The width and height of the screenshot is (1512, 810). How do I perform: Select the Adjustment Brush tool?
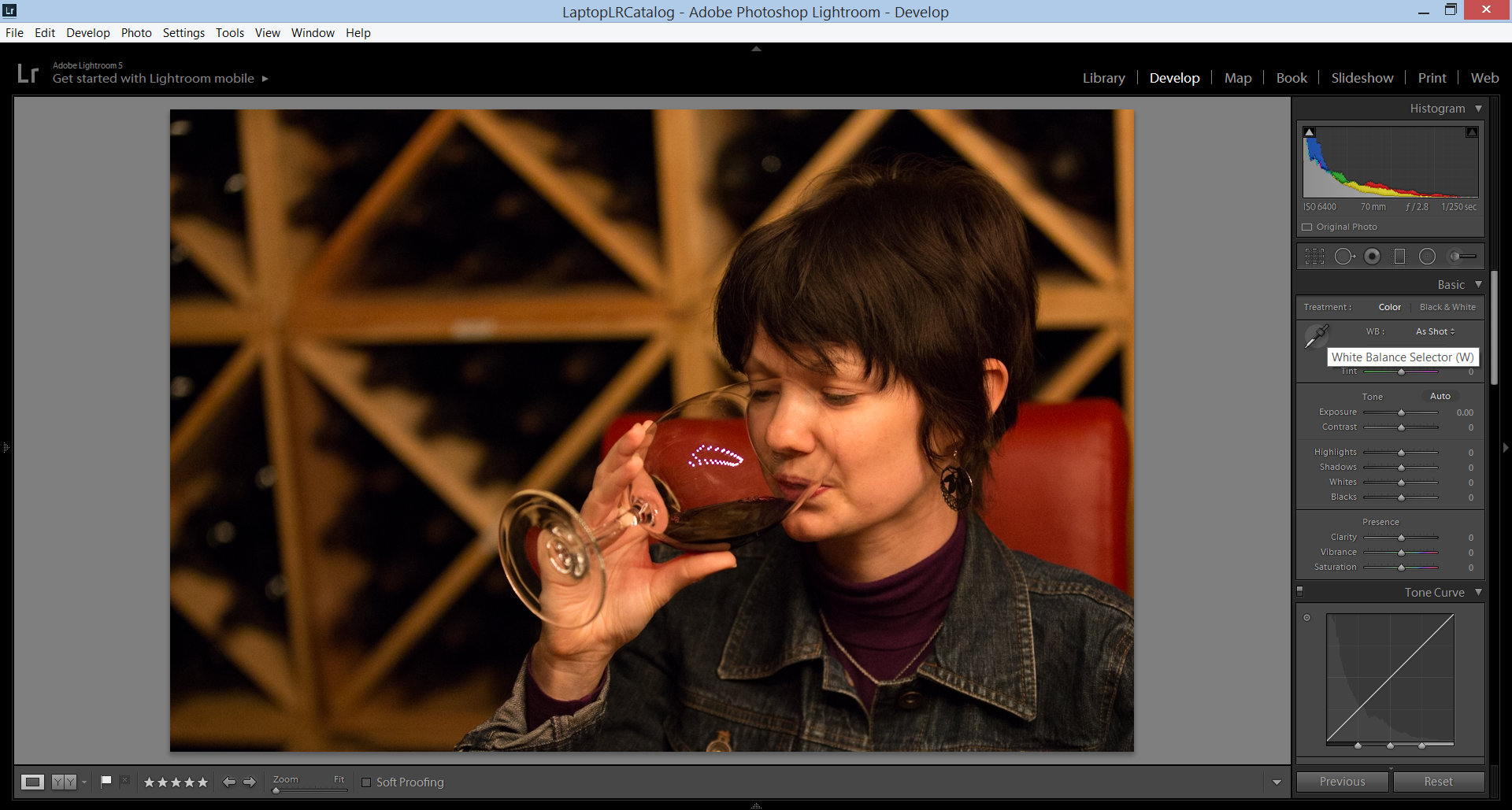[1463, 257]
